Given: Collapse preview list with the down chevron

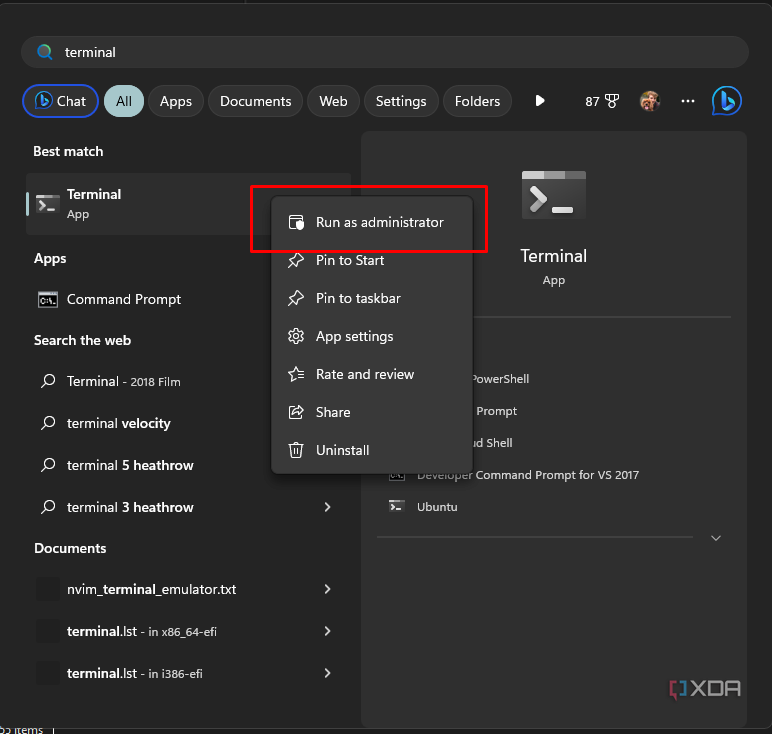Looking at the screenshot, I should (x=716, y=538).
